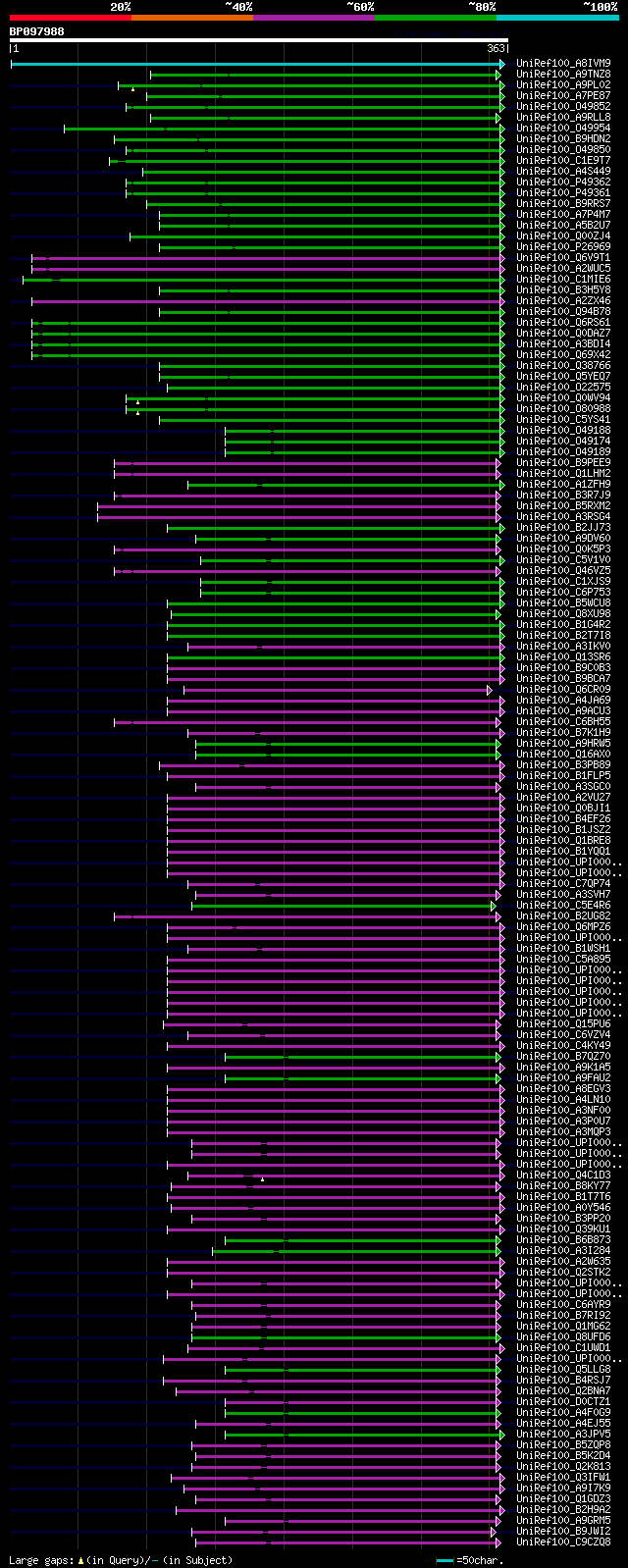Click UniRef100_Q6MPZ6 entry
Viewport: 628px width, 1568px height.
pyautogui.click(x=563, y=927)
